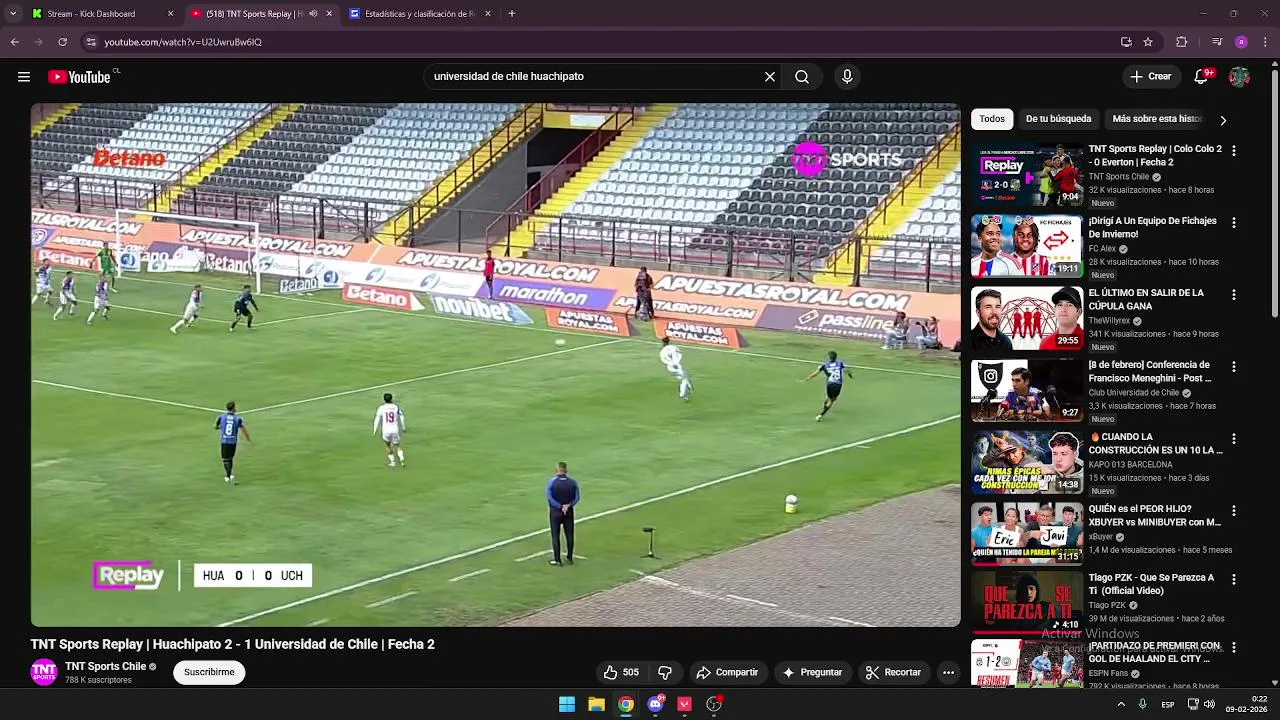Open the tab search dropdown arrow

(13, 14)
